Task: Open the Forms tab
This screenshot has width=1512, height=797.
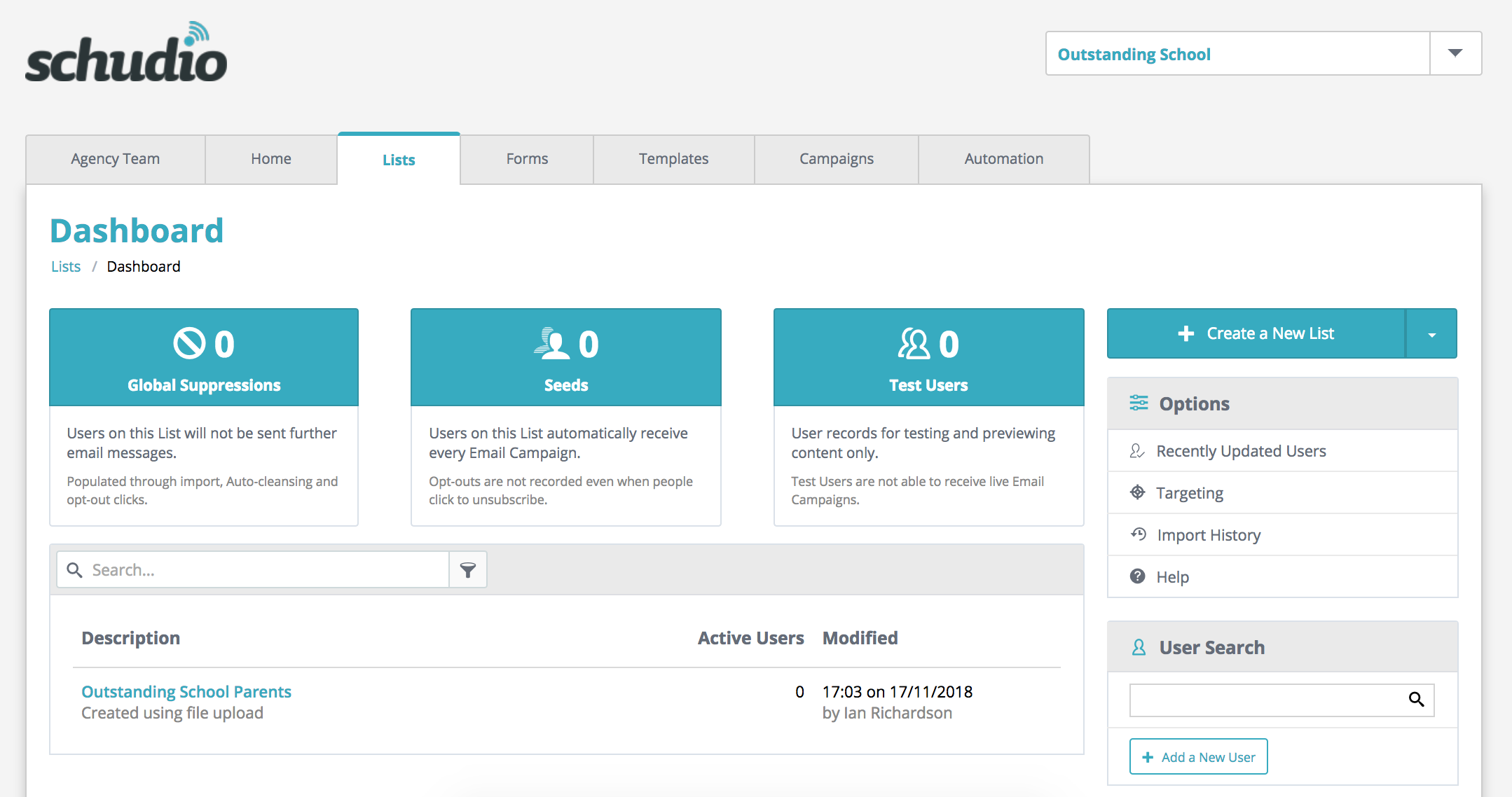Action: (x=527, y=159)
